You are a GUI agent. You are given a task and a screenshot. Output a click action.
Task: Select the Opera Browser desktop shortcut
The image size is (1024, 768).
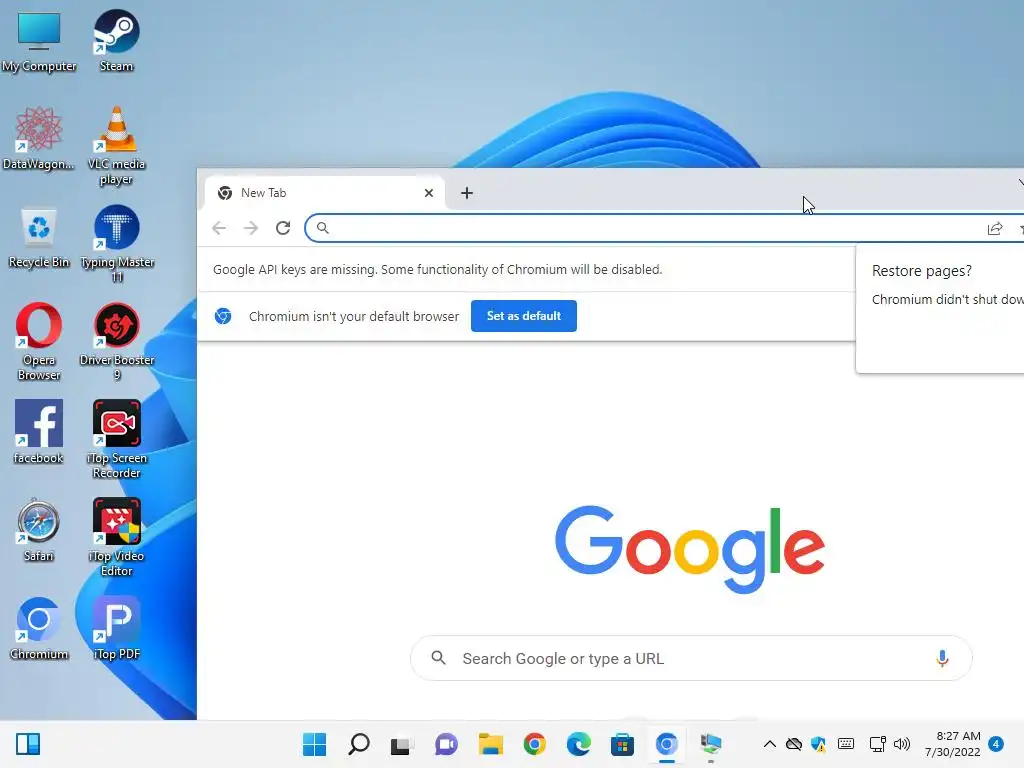pyautogui.click(x=39, y=342)
